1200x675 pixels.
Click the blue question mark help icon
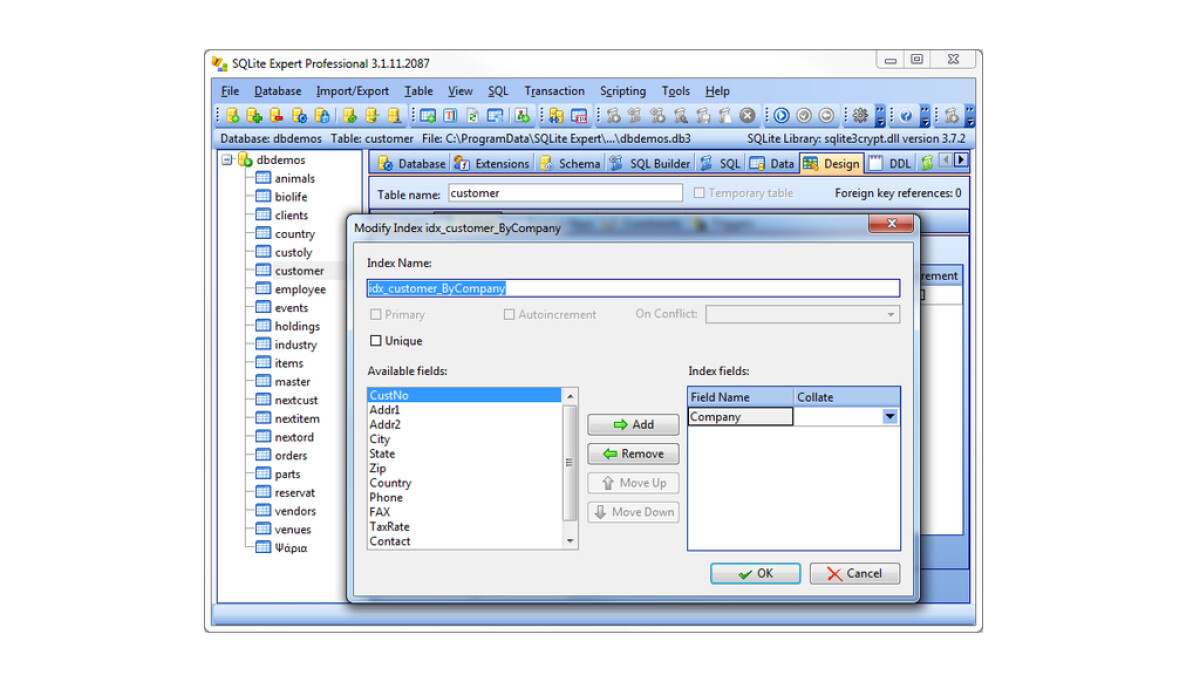(x=906, y=115)
